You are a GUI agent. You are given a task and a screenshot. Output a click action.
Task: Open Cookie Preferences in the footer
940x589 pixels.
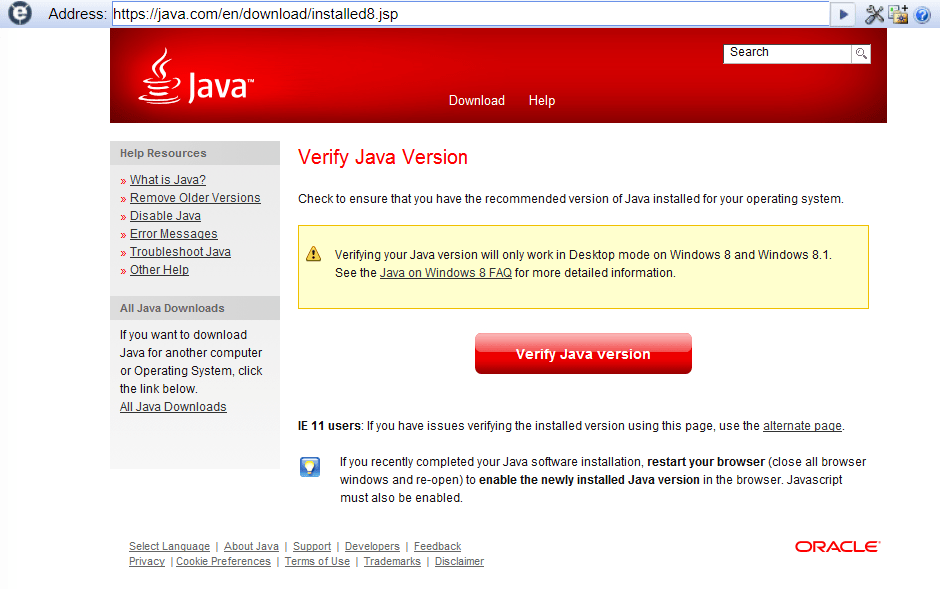click(223, 561)
